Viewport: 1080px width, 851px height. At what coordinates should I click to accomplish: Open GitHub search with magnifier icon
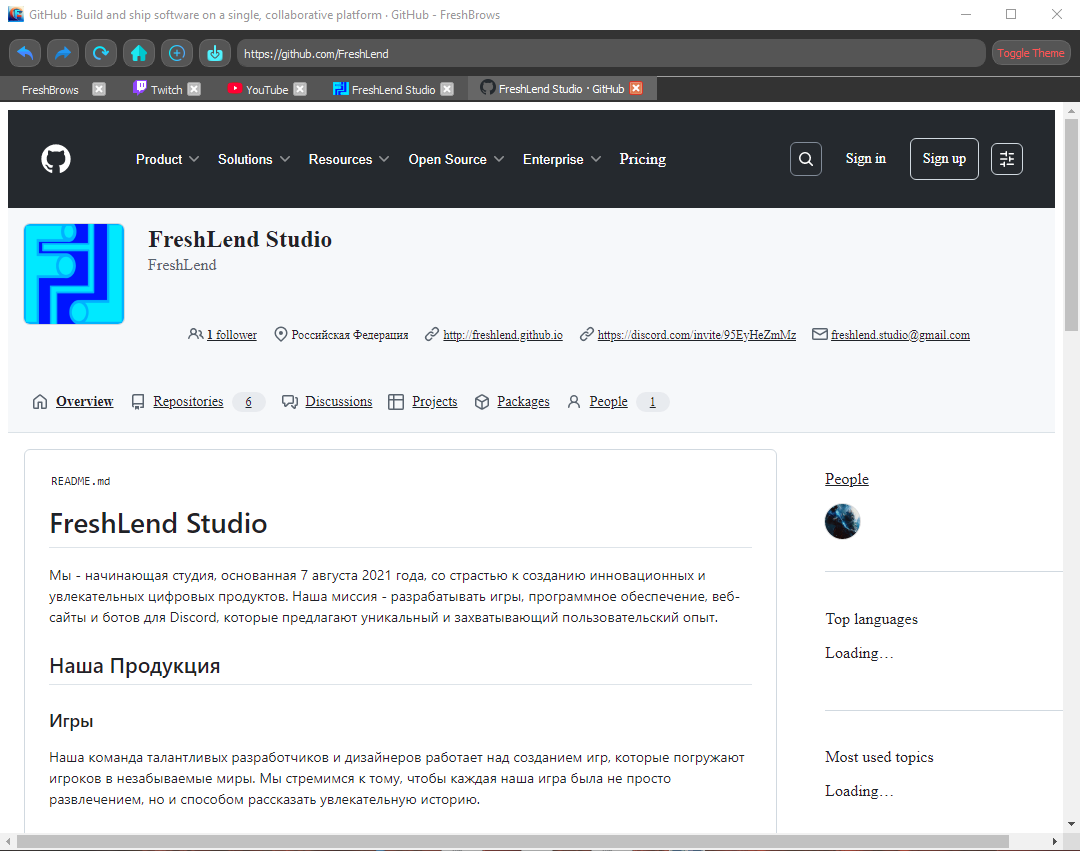tap(806, 159)
